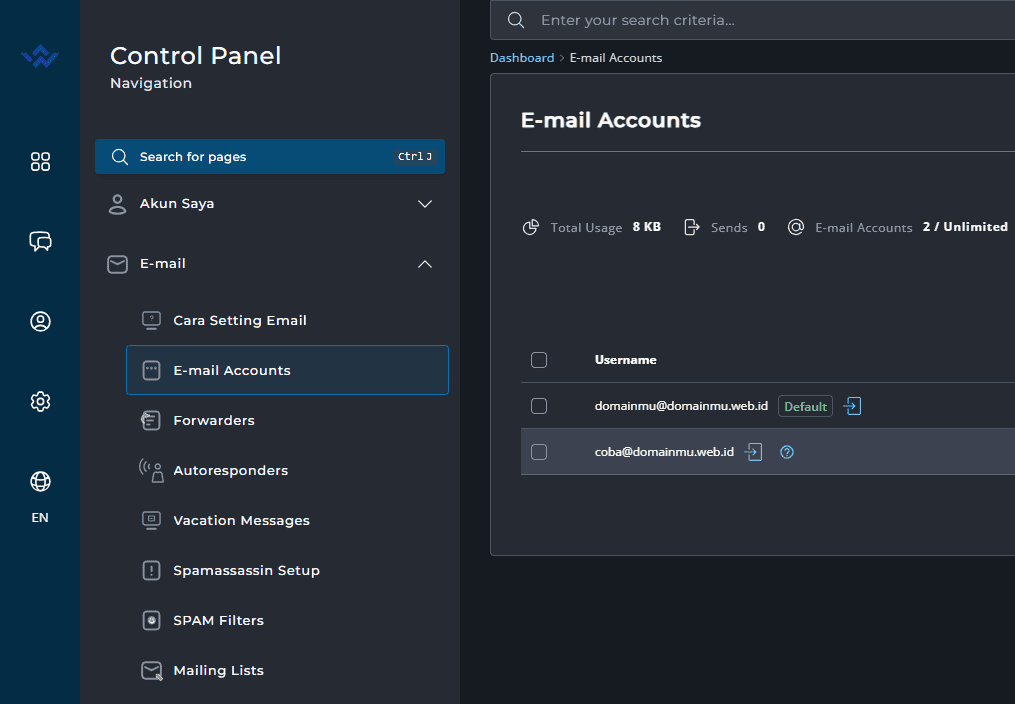Click the Cara Setting Email icon

pos(151,320)
